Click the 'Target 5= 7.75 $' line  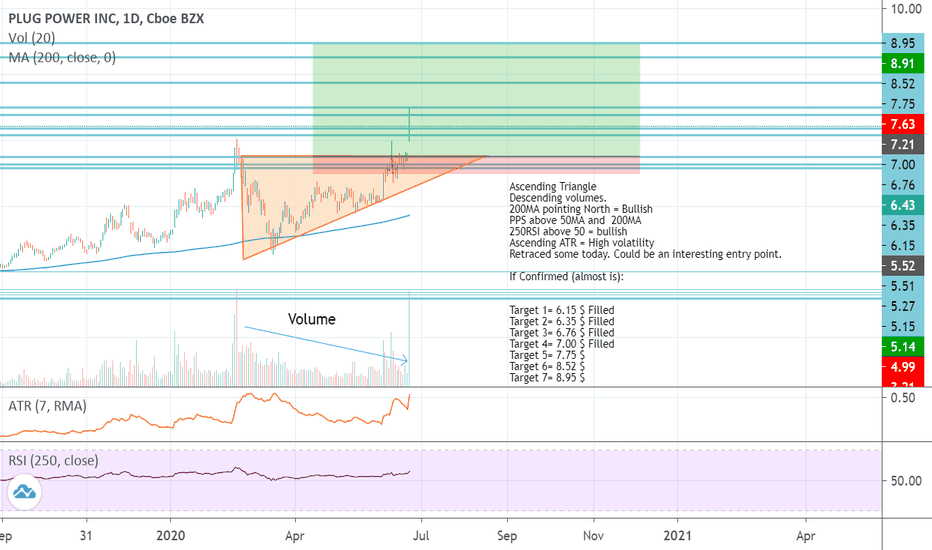pyautogui.click(x=547, y=355)
